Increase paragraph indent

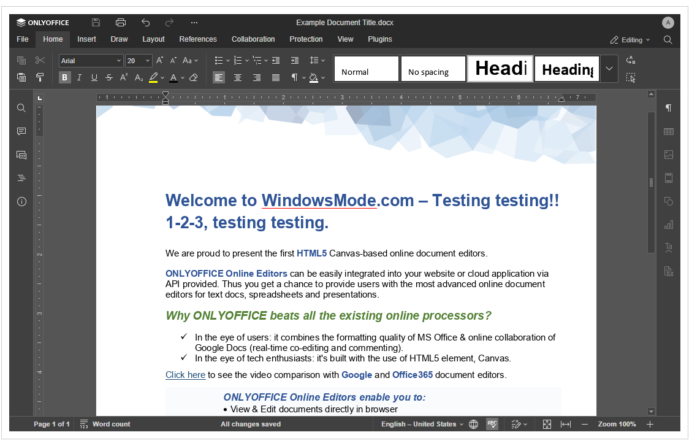coord(295,60)
